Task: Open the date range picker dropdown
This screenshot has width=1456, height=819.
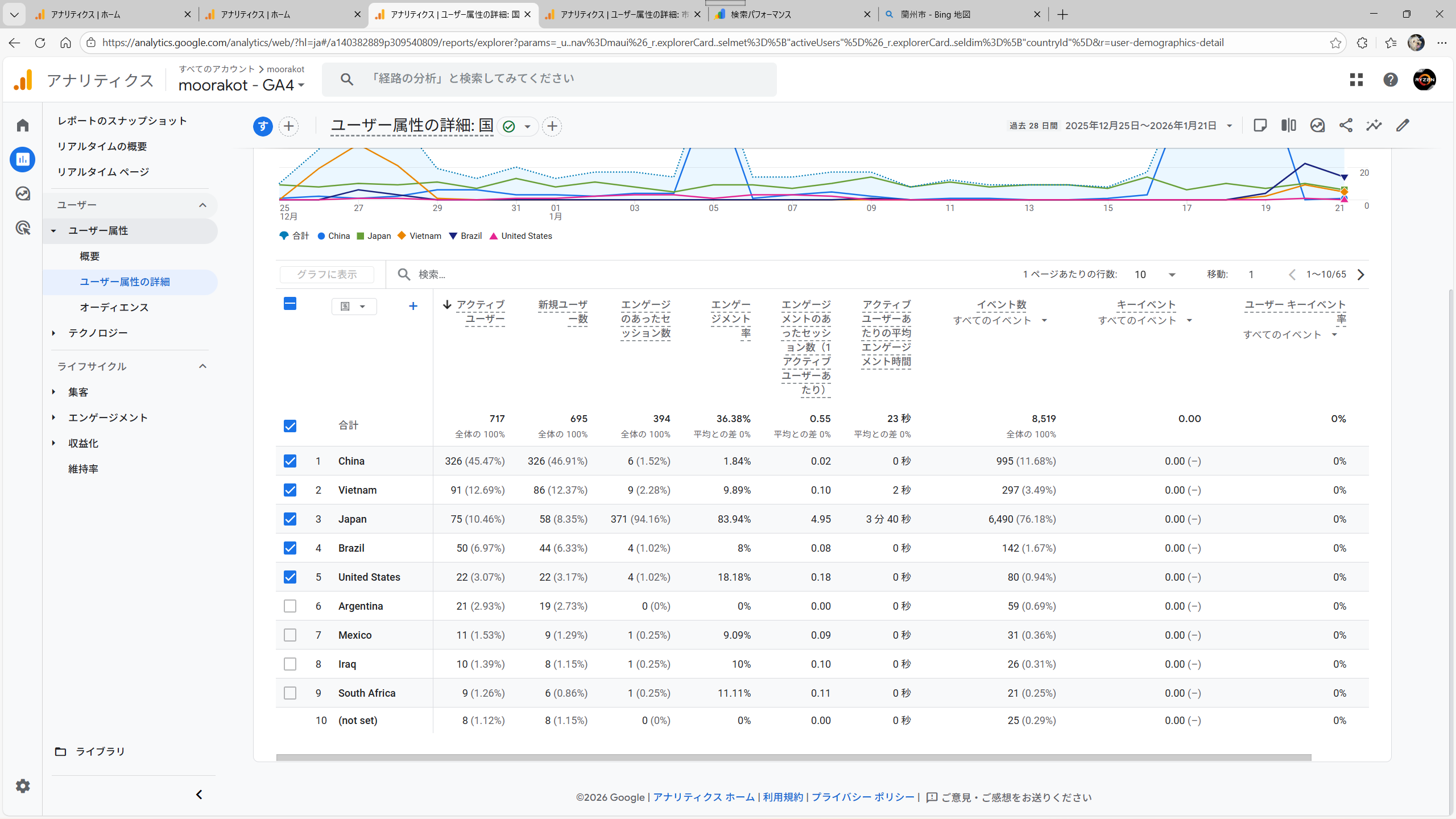Action: (1228, 126)
